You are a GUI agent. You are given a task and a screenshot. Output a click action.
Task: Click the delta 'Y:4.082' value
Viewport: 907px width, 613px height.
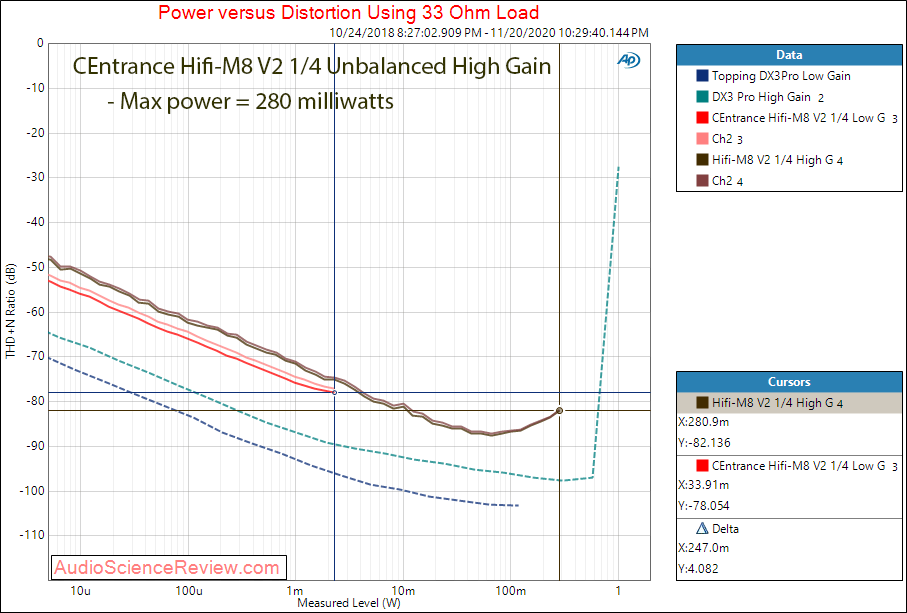point(698,568)
